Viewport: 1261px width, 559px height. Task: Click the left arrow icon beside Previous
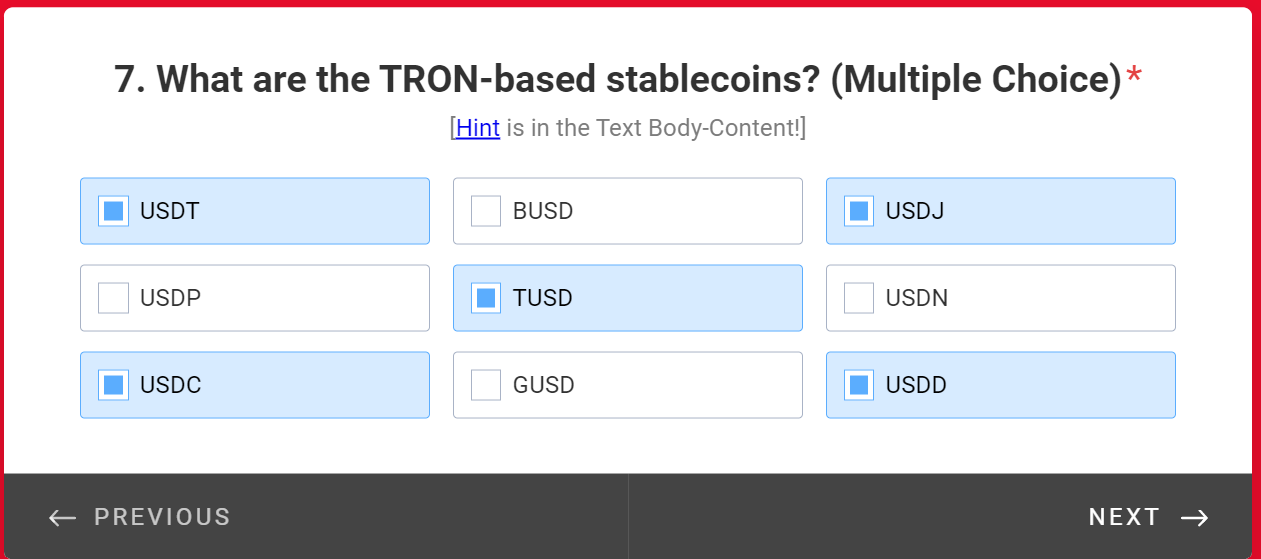click(x=62, y=517)
